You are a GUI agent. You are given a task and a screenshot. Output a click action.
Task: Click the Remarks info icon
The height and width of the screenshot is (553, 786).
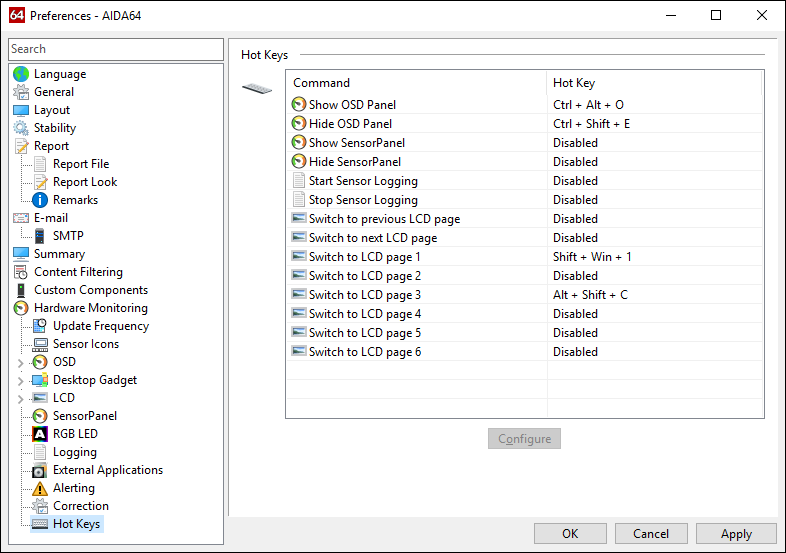40,200
